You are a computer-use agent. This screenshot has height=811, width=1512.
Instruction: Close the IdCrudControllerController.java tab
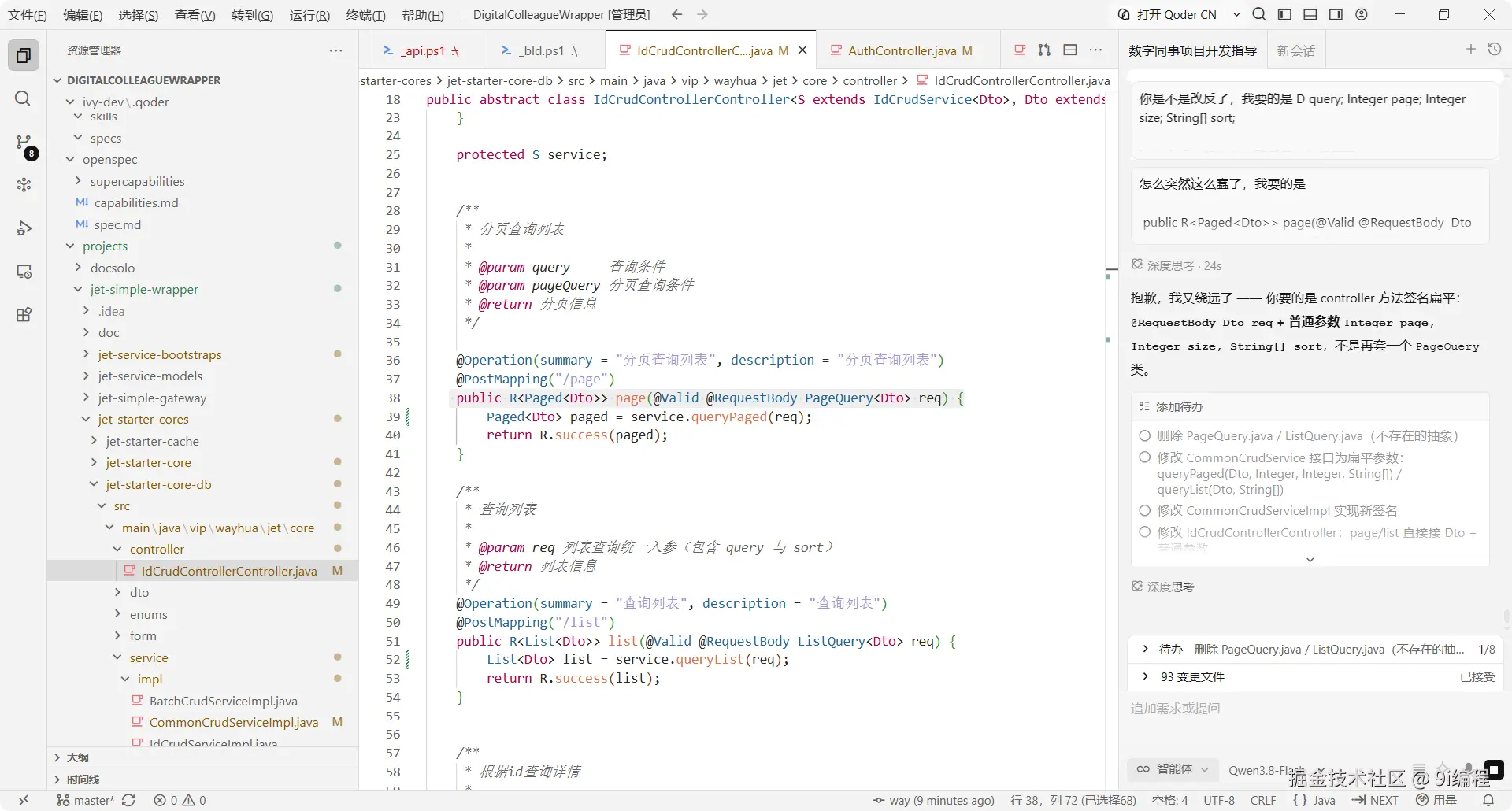[802, 50]
